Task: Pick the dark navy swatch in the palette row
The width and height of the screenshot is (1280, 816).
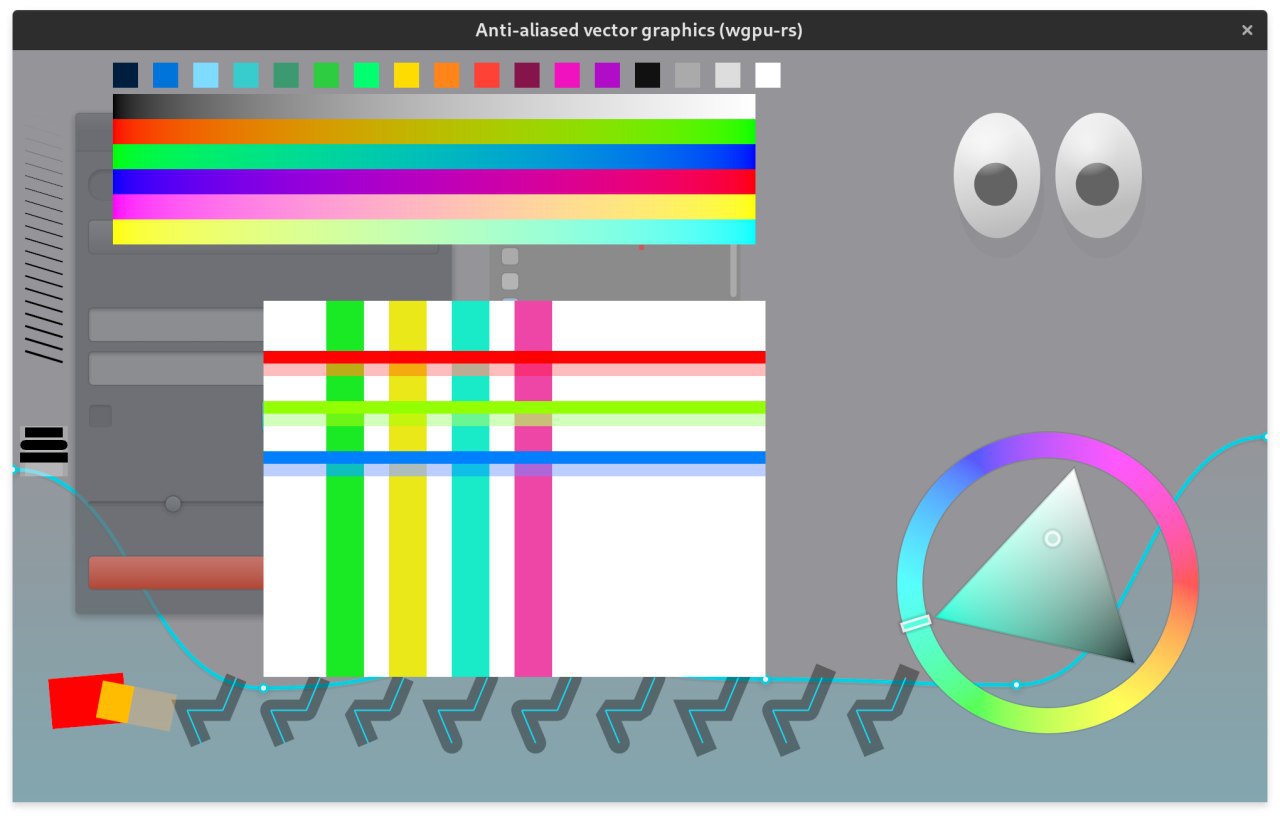Action: point(125,75)
